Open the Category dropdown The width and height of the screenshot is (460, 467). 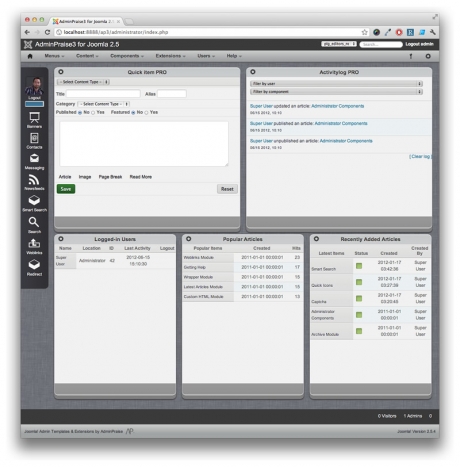[x=103, y=104]
